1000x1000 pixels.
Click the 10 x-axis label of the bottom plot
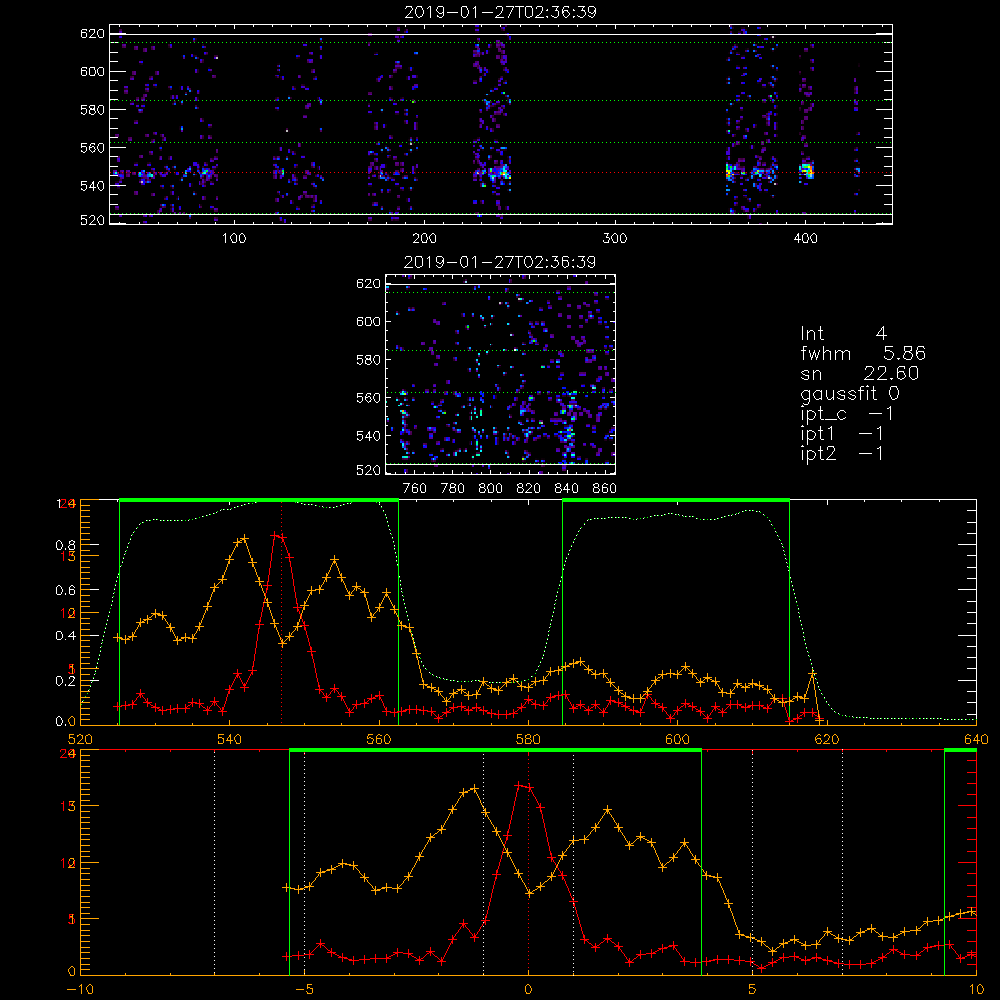(x=976, y=989)
